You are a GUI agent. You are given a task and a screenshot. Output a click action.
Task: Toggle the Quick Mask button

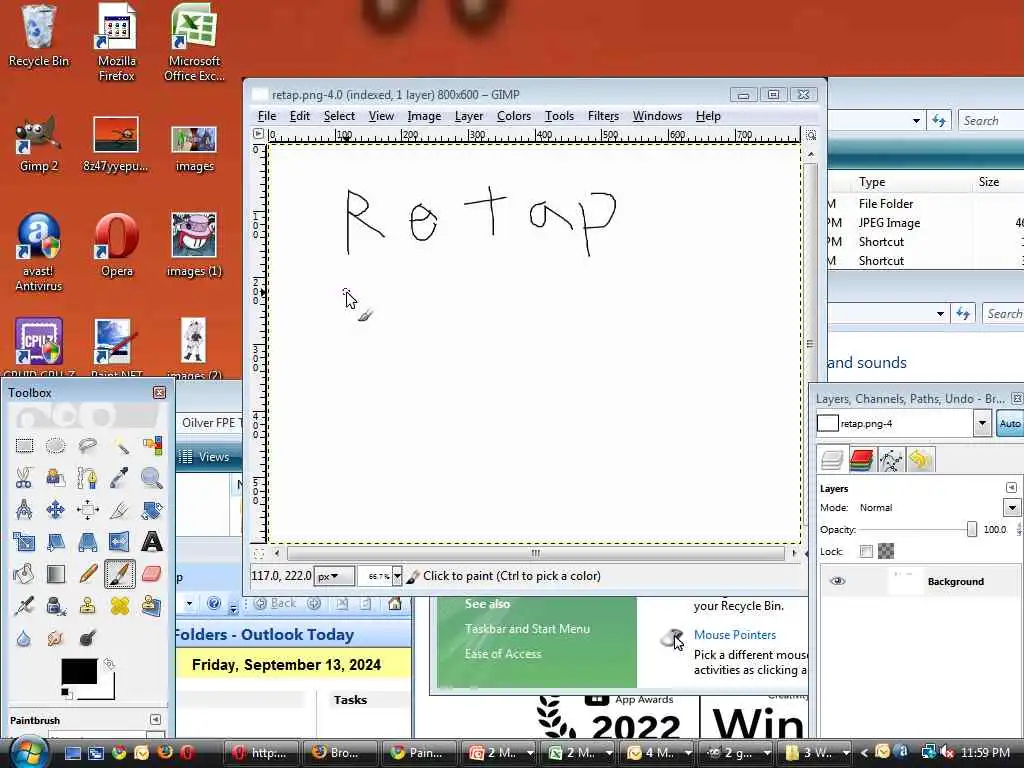pyautogui.click(x=259, y=554)
